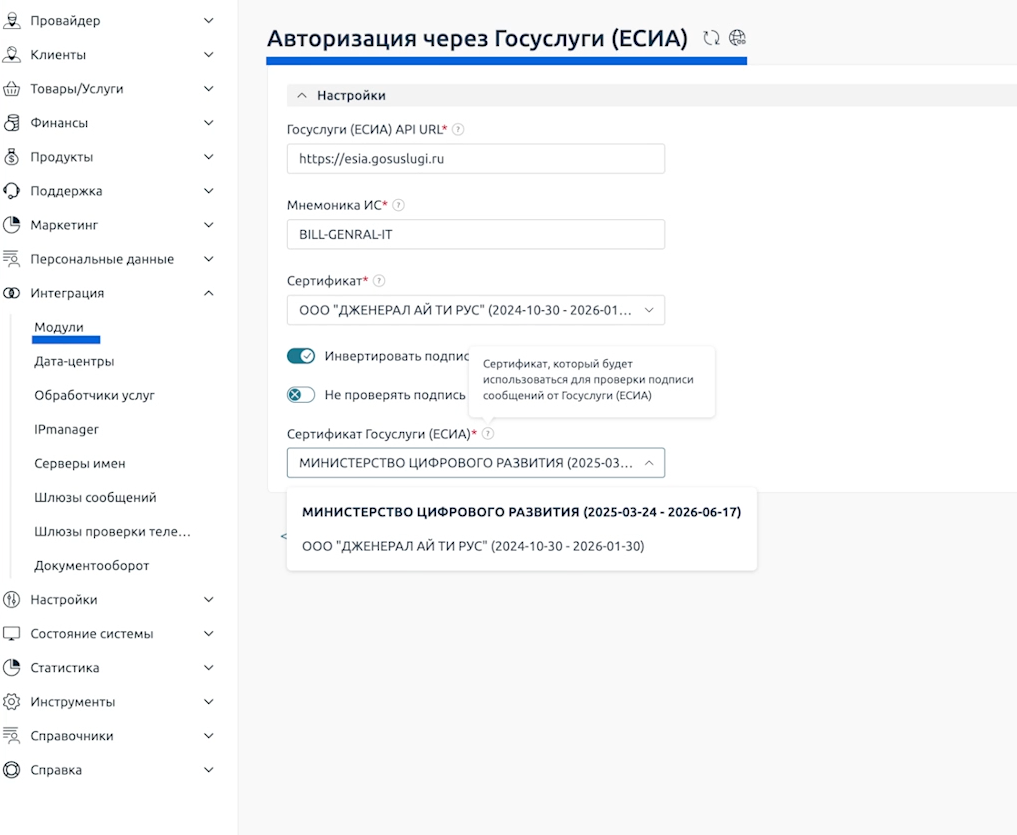Click the Справка lifebuoy icon
The width and height of the screenshot is (1017, 835).
(12, 770)
